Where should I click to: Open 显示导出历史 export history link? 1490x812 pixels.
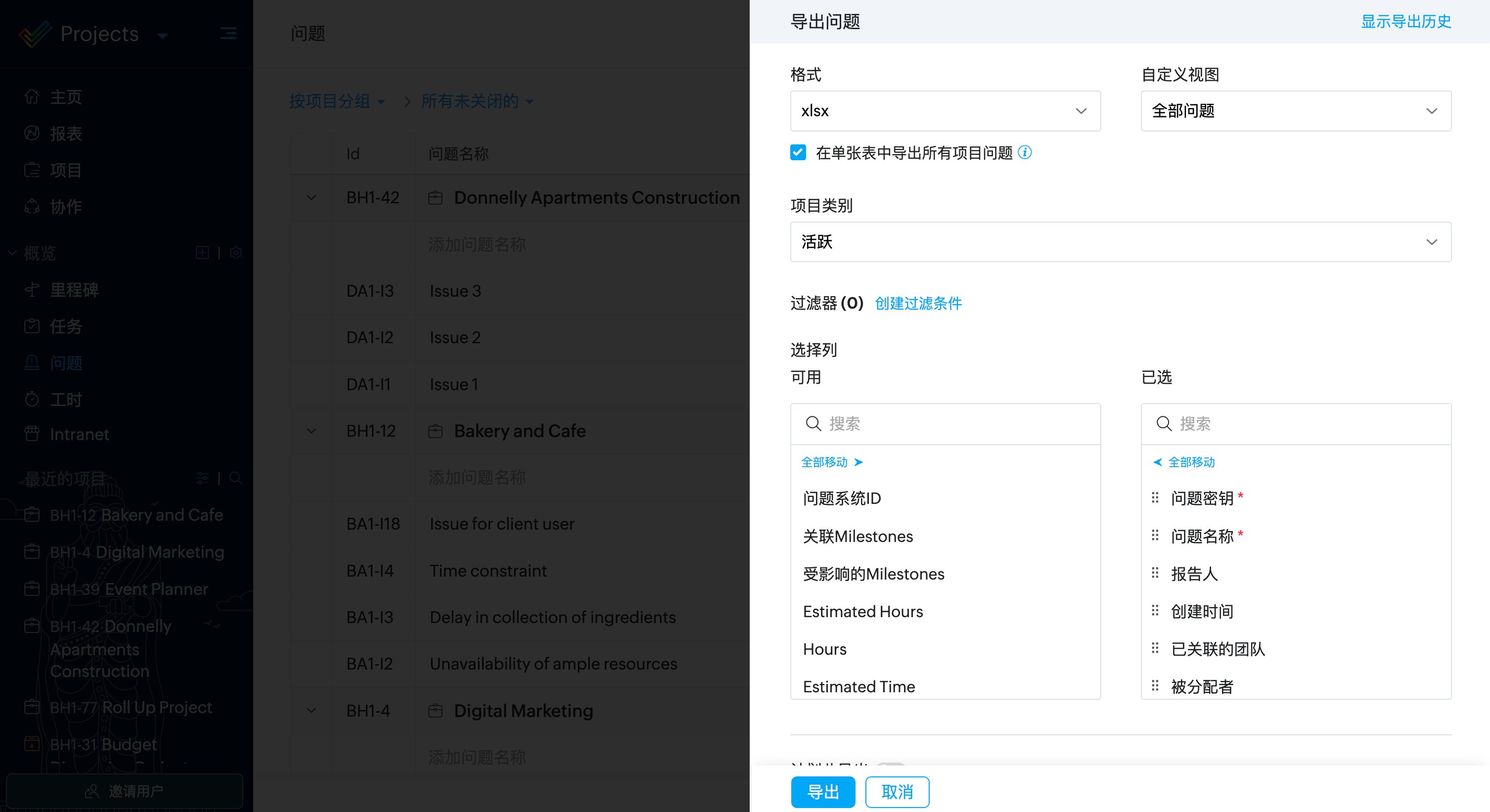point(1405,21)
